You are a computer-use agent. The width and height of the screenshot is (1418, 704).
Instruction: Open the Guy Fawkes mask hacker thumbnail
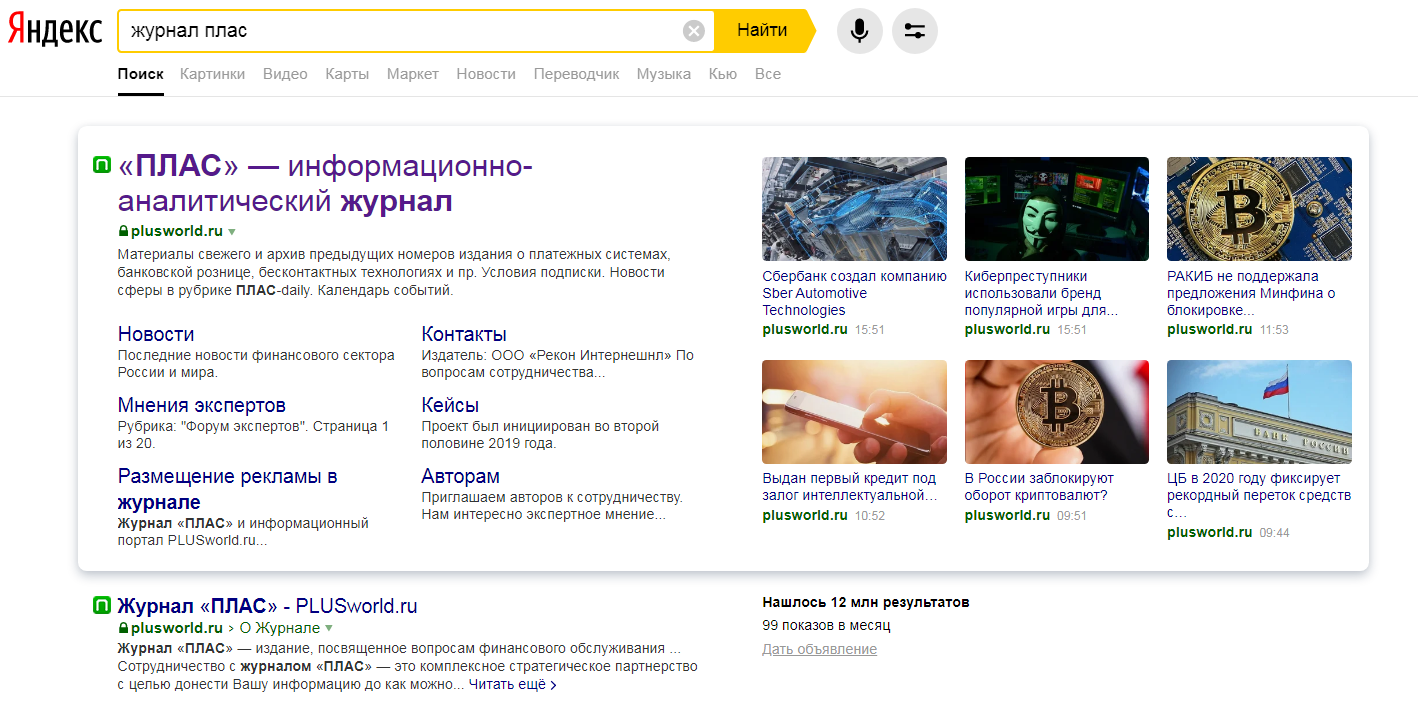pos(1057,209)
